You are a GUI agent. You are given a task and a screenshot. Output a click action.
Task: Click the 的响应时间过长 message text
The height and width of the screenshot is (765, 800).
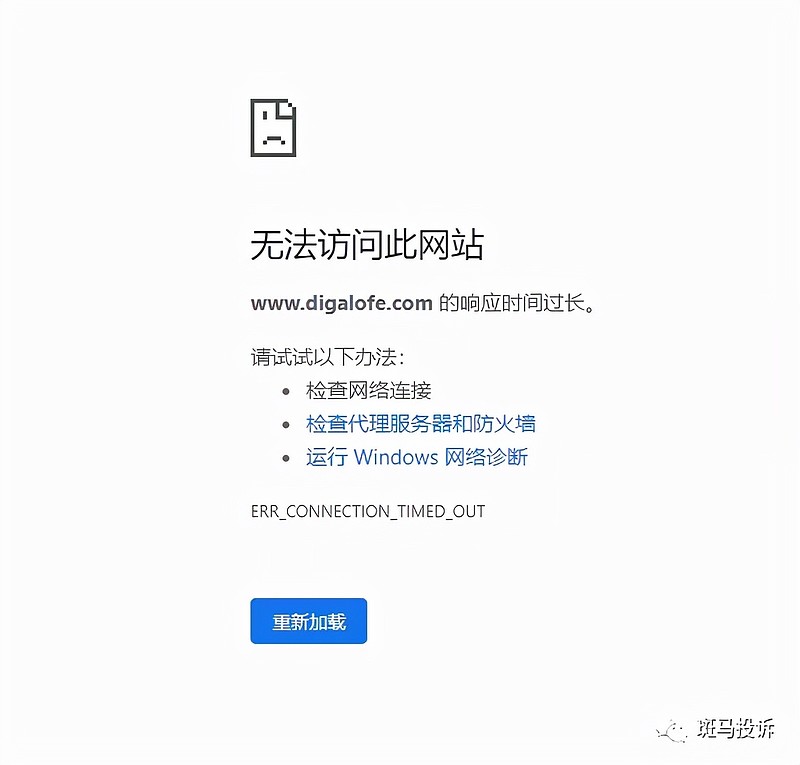point(516,303)
